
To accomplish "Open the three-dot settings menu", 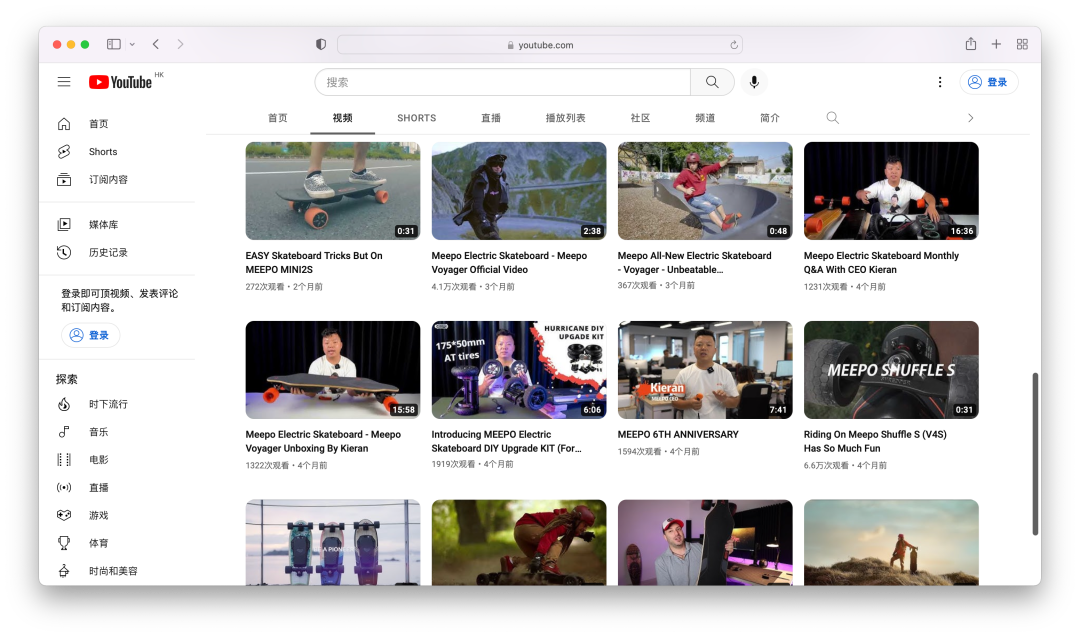I will coord(939,82).
